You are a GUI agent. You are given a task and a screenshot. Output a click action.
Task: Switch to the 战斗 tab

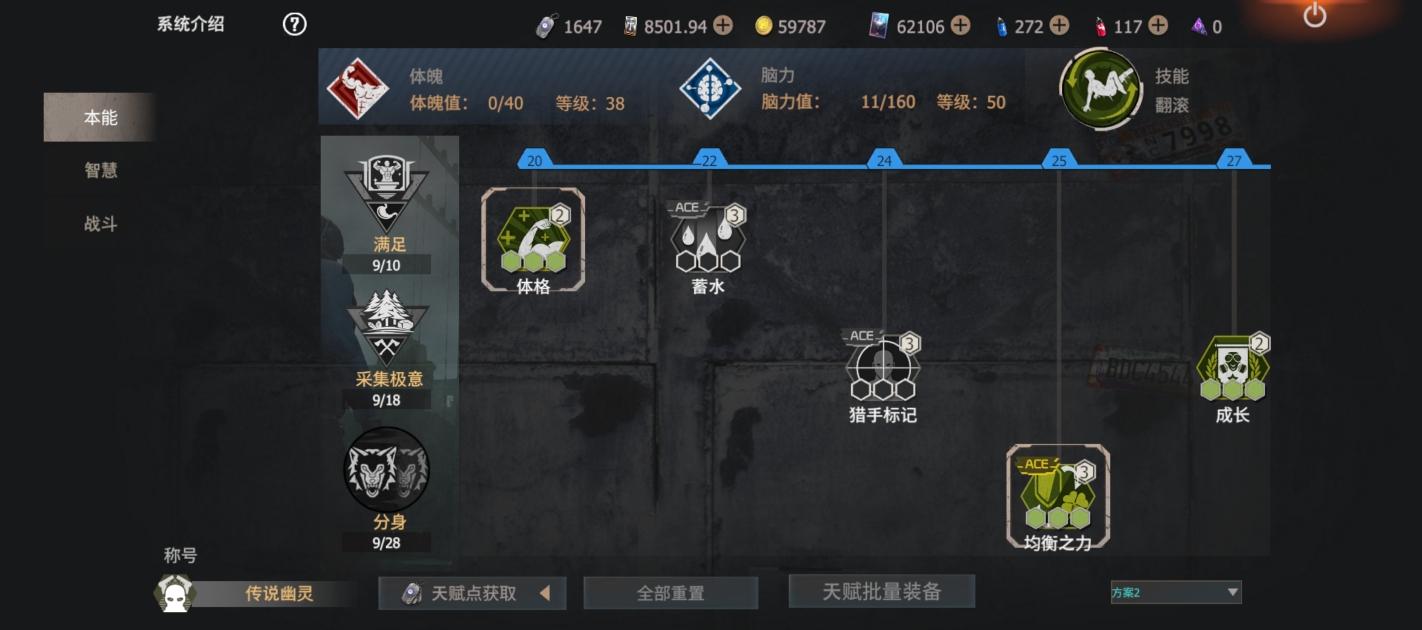100,224
